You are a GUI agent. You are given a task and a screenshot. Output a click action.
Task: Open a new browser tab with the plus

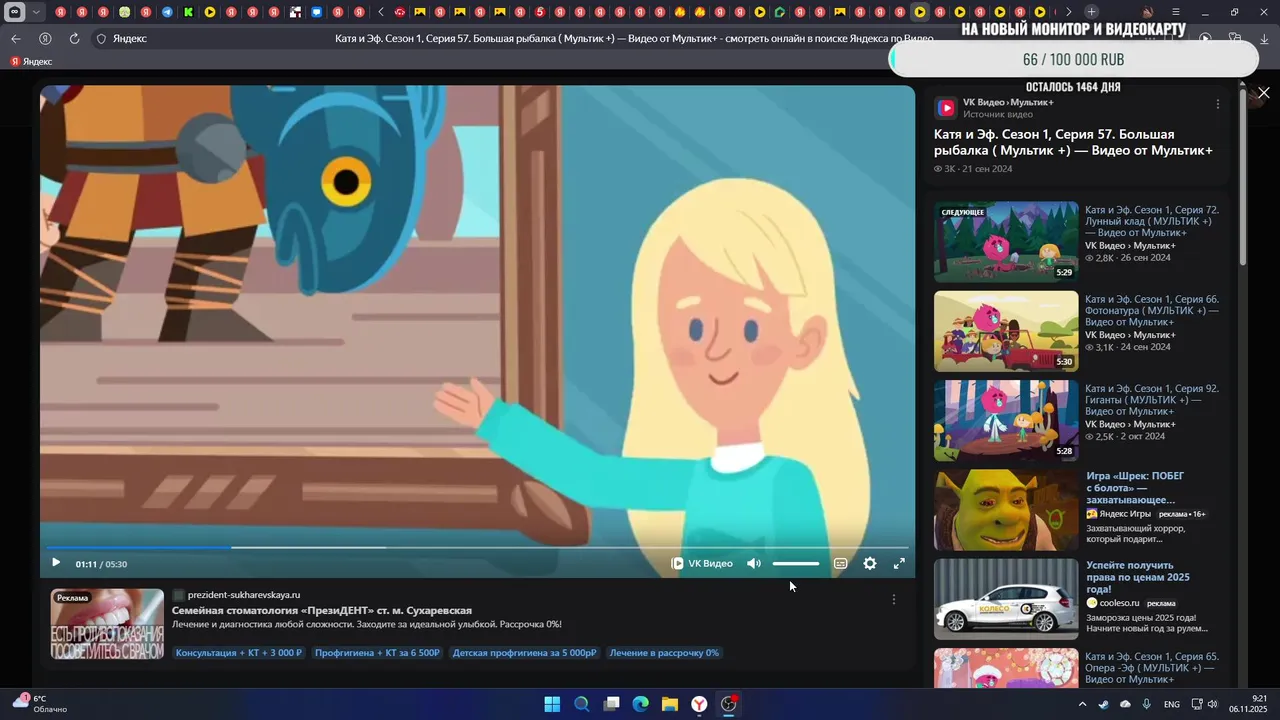(1091, 12)
